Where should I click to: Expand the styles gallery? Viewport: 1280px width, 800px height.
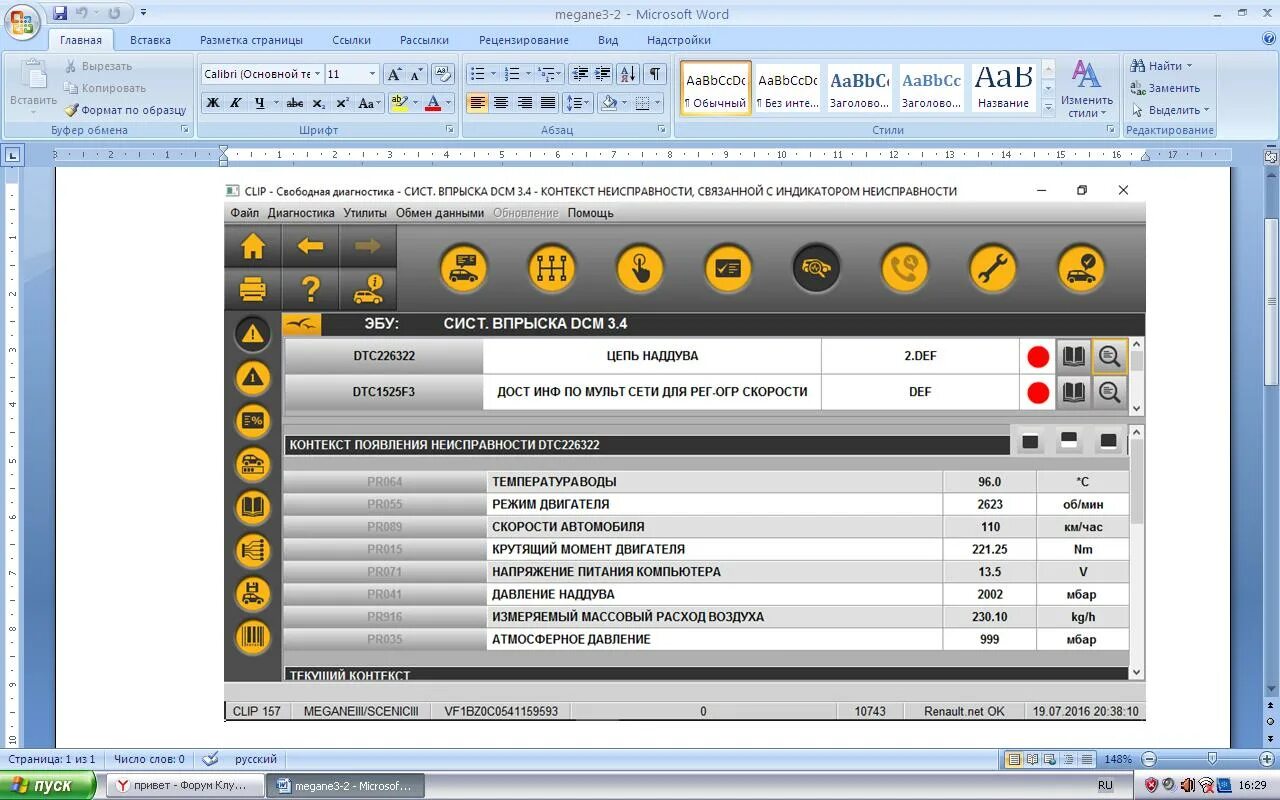1048,107
